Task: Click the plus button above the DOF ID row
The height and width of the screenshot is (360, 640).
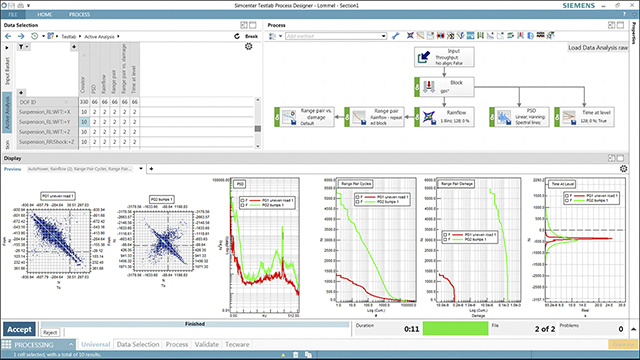Action: pos(21,93)
